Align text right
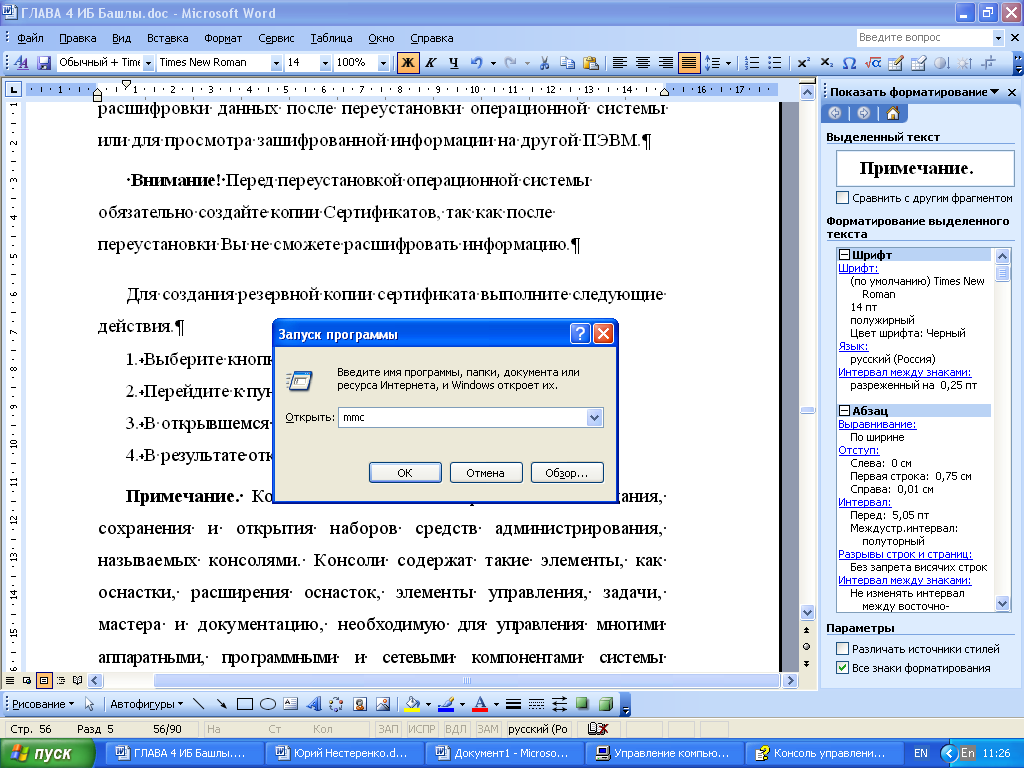Viewport: 1024px width, 768px height. (x=665, y=63)
